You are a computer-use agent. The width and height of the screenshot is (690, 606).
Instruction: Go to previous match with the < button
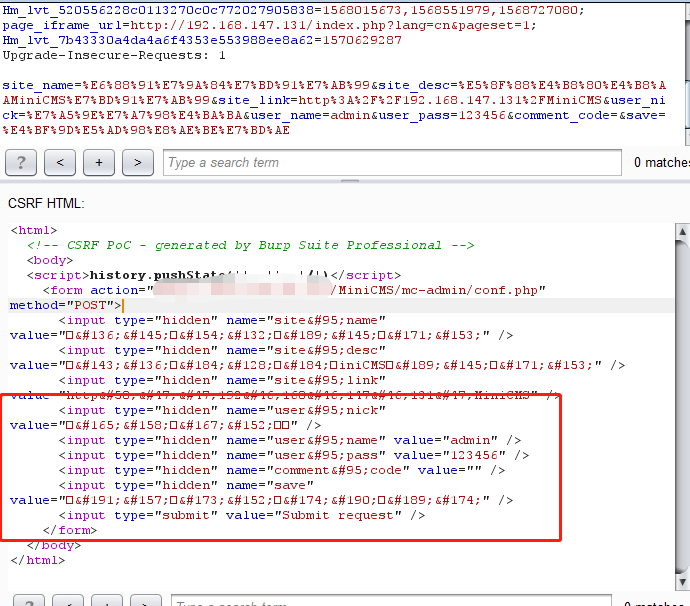(60, 162)
